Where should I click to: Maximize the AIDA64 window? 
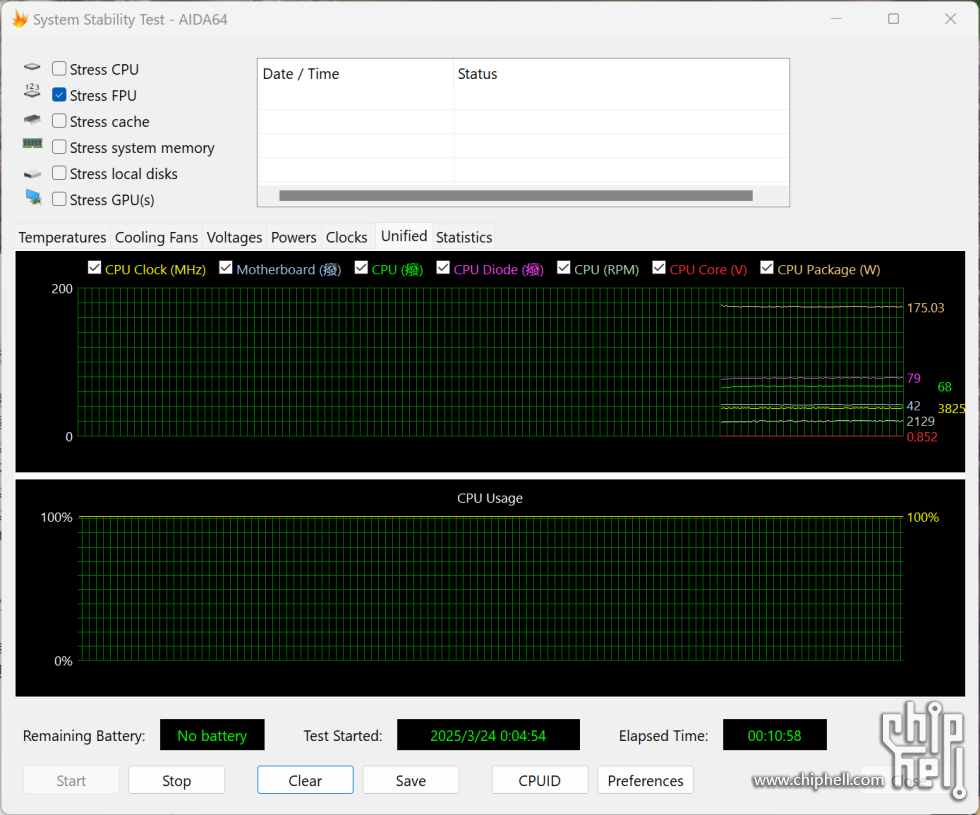894,19
